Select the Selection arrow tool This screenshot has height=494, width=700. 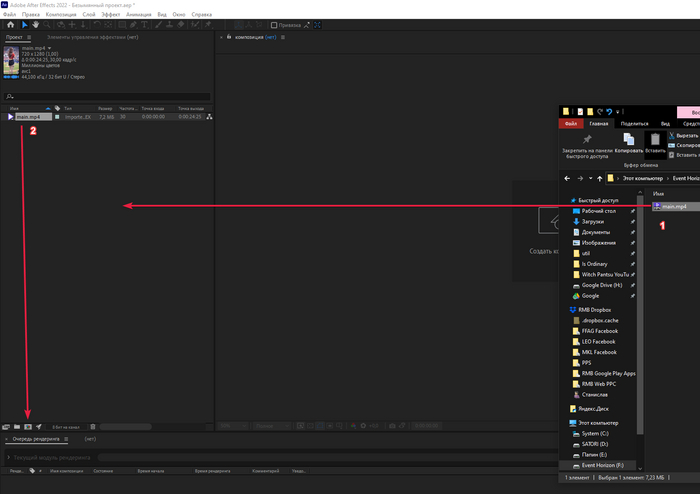coord(25,25)
